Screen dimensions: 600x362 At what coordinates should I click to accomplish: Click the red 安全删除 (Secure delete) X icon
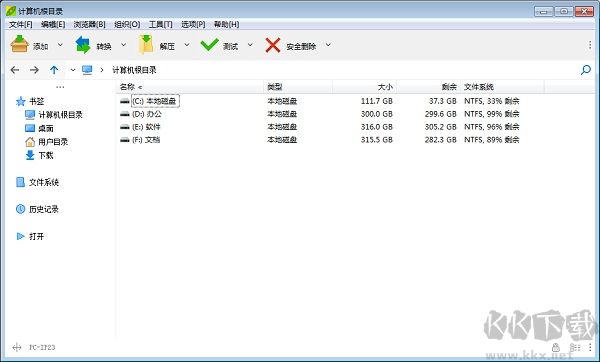[272, 45]
